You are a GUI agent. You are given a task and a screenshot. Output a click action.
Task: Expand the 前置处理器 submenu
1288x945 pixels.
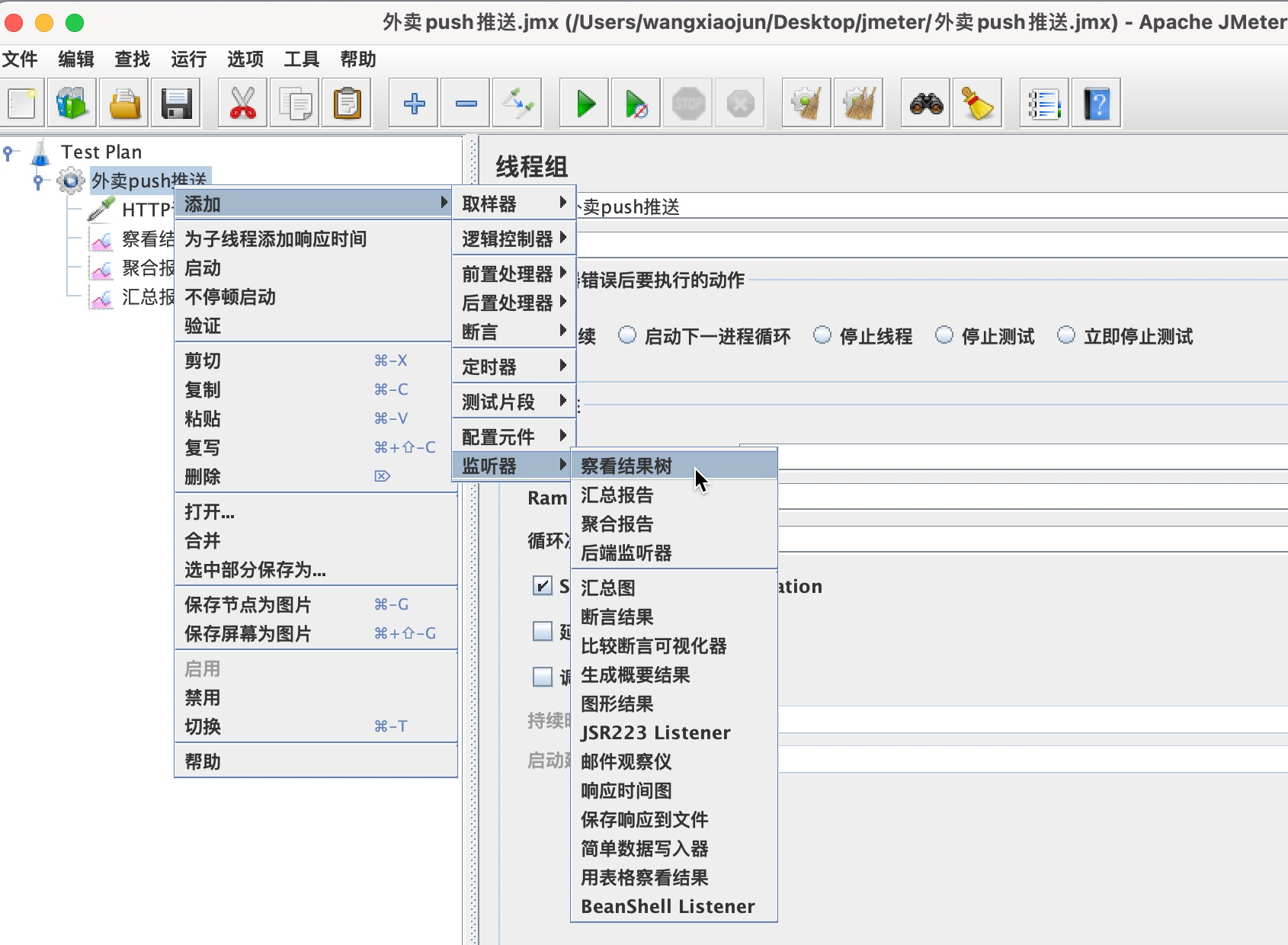click(x=514, y=274)
